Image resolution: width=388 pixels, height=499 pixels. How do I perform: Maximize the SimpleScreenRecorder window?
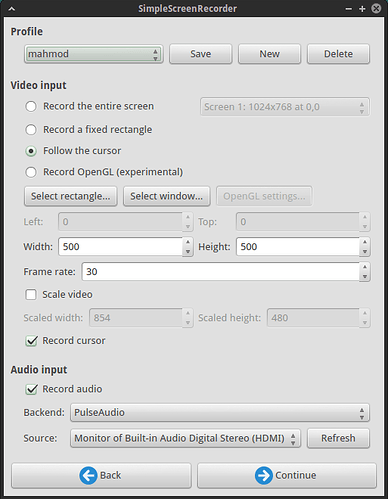pos(362,9)
